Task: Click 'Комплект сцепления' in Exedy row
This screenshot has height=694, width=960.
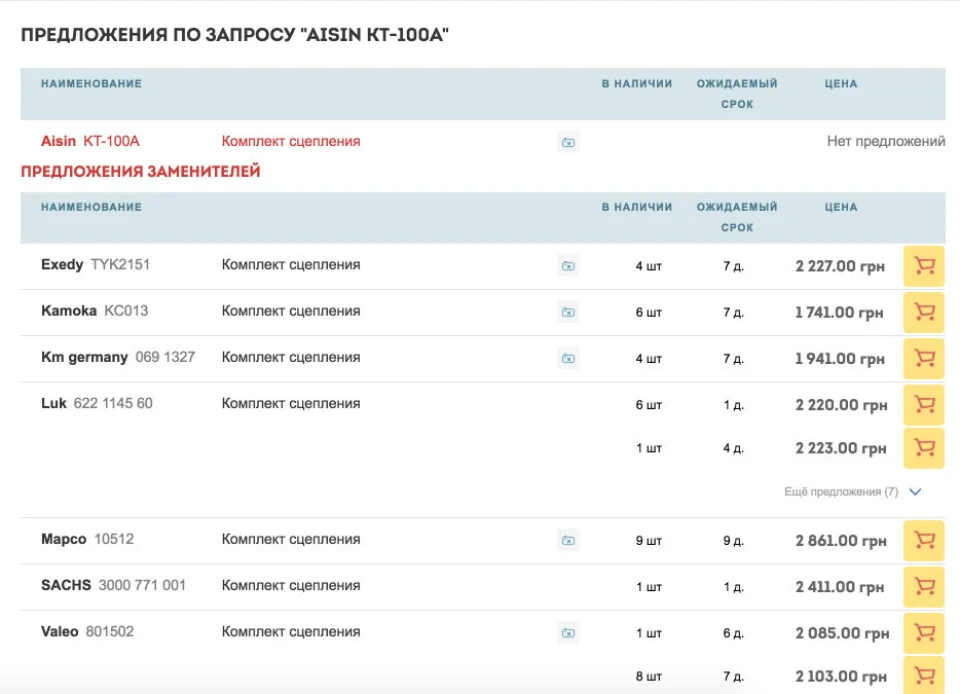Action: tap(291, 265)
